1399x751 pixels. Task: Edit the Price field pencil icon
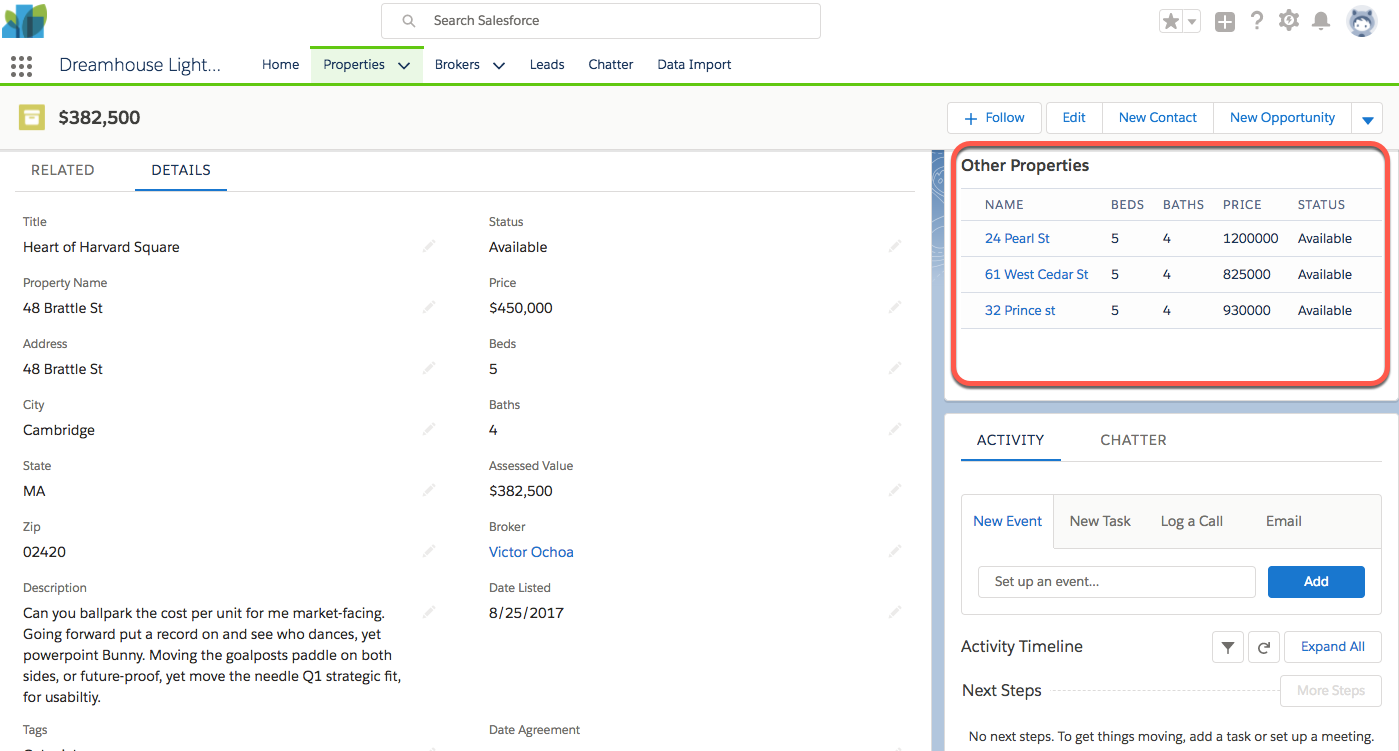coord(895,306)
